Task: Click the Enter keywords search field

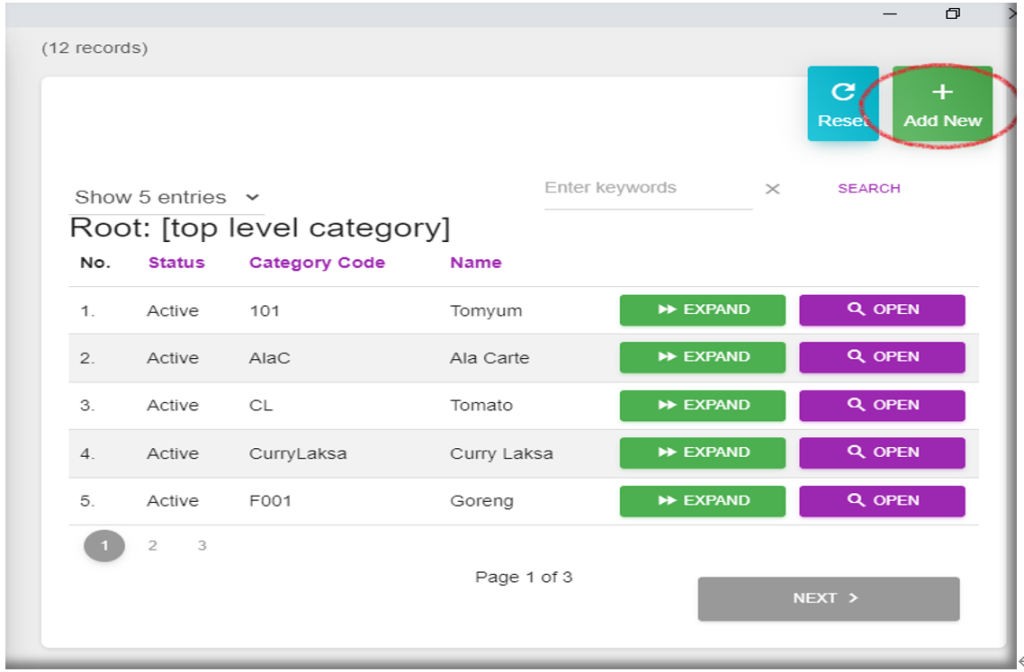Action: 647,188
